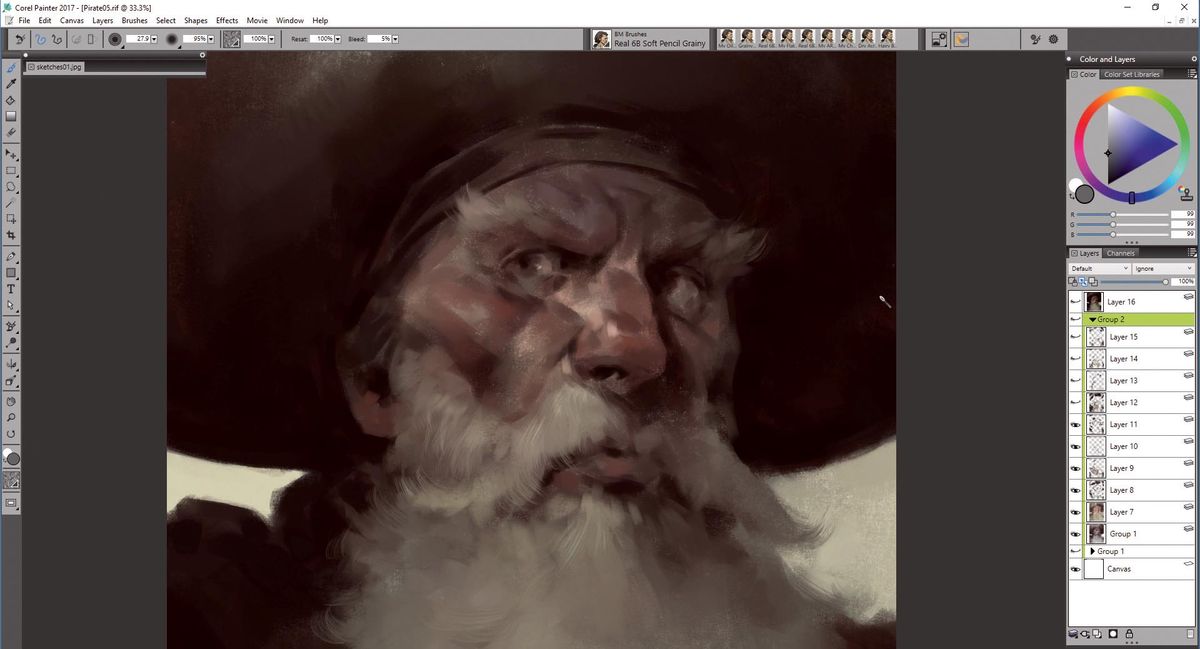Image resolution: width=1200 pixels, height=649 pixels.
Task: Select the Magnifier tool
Action: click(12, 416)
